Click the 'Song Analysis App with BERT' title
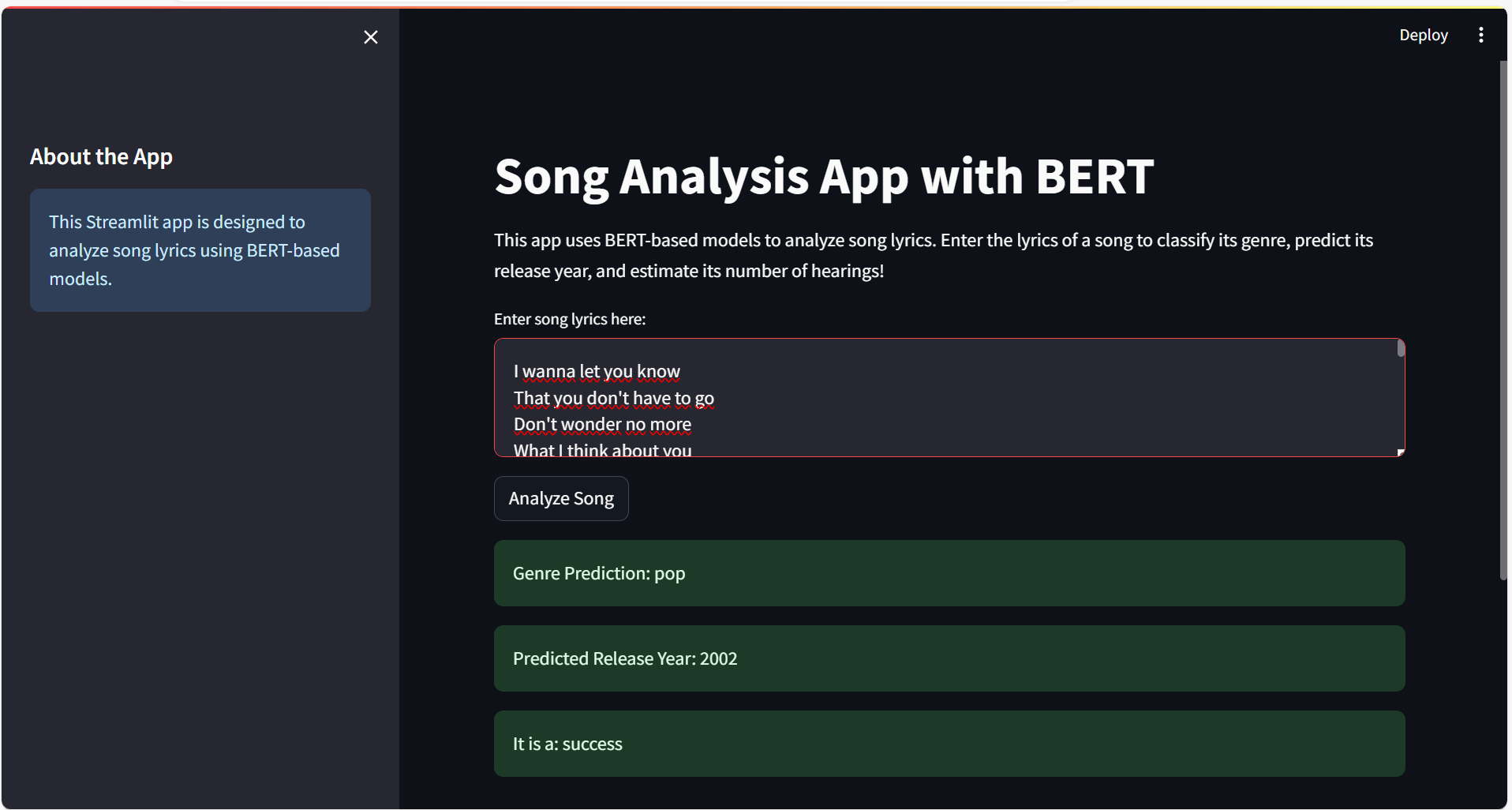Image resolution: width=1512 pixels, height=810 pixels. coord(824,176)
